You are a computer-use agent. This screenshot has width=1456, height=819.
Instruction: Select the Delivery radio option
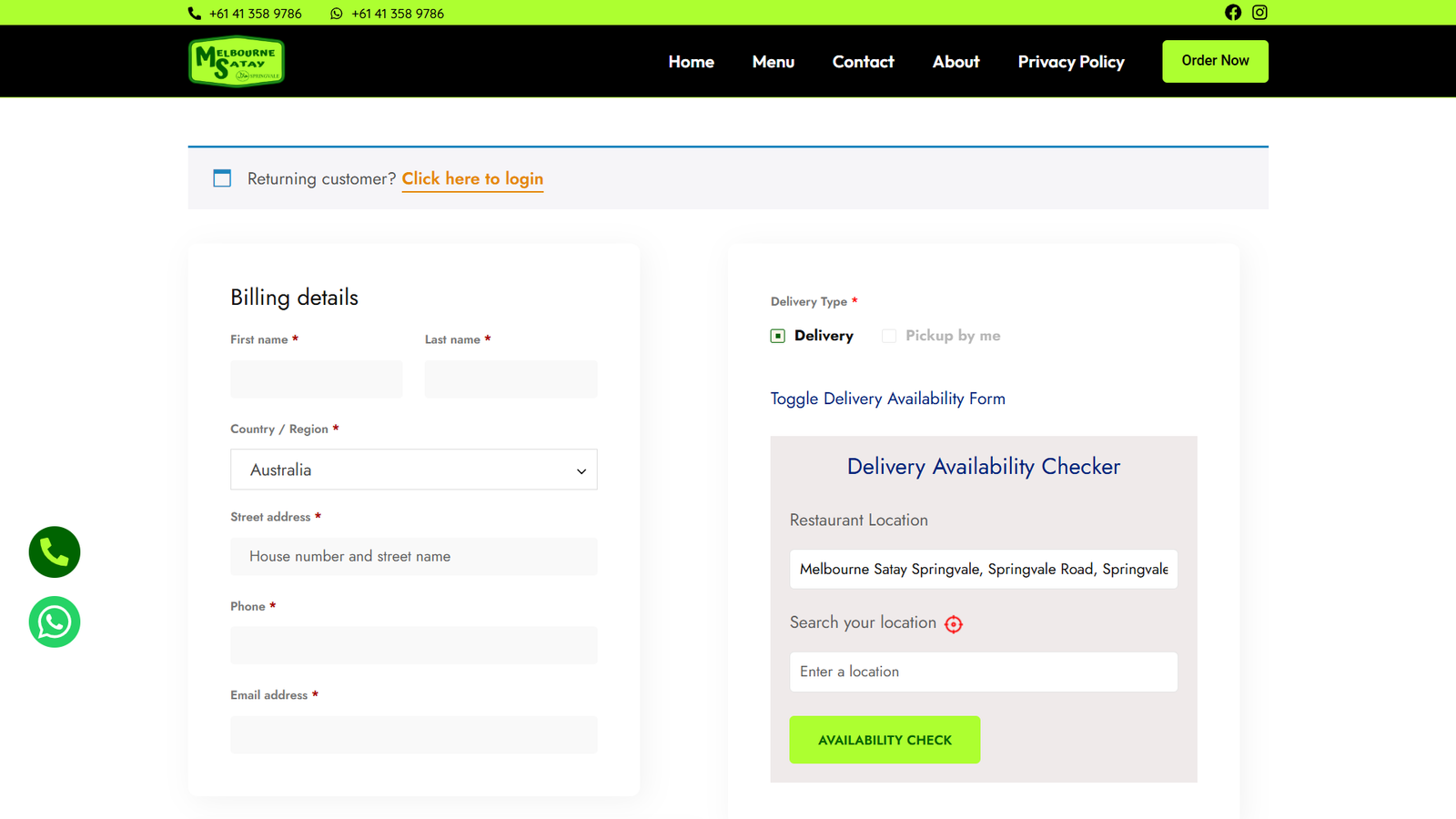pyautogui.click(x=778, y=336)
